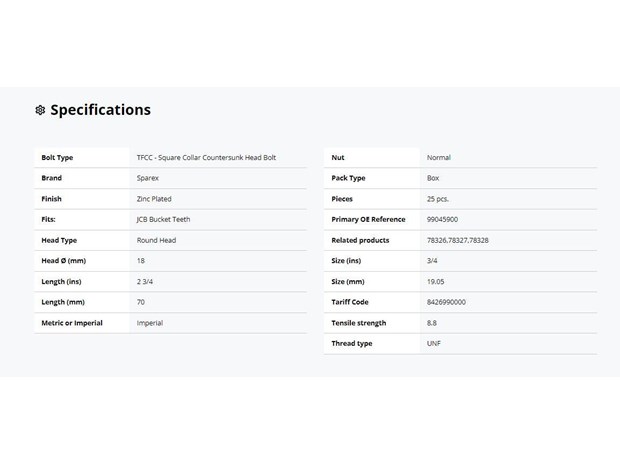This screenshot has width=620, height=465.
Task: Click the gear icon beside Specifications
Action: point(40,110)
